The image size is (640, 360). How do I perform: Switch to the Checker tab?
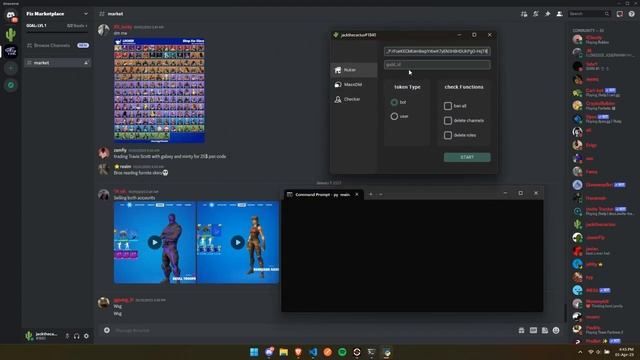(353, 99)
